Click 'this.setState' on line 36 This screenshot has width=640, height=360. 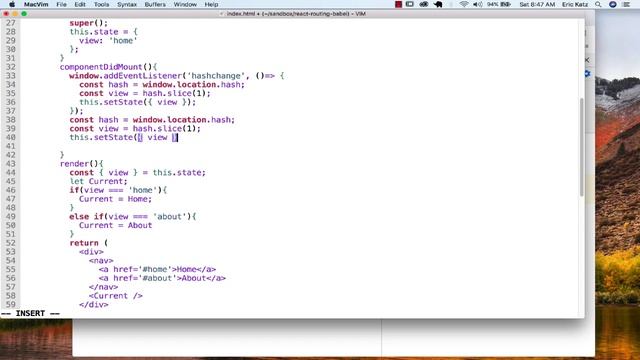click(111, 102)
